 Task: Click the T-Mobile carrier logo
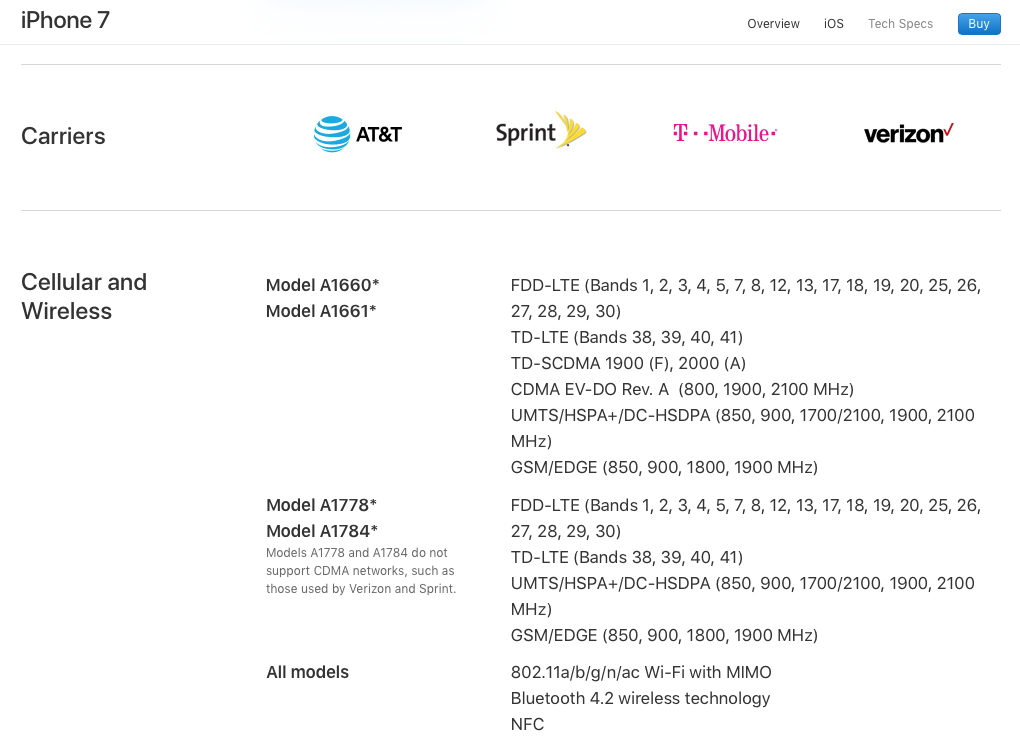pos(725,133)
